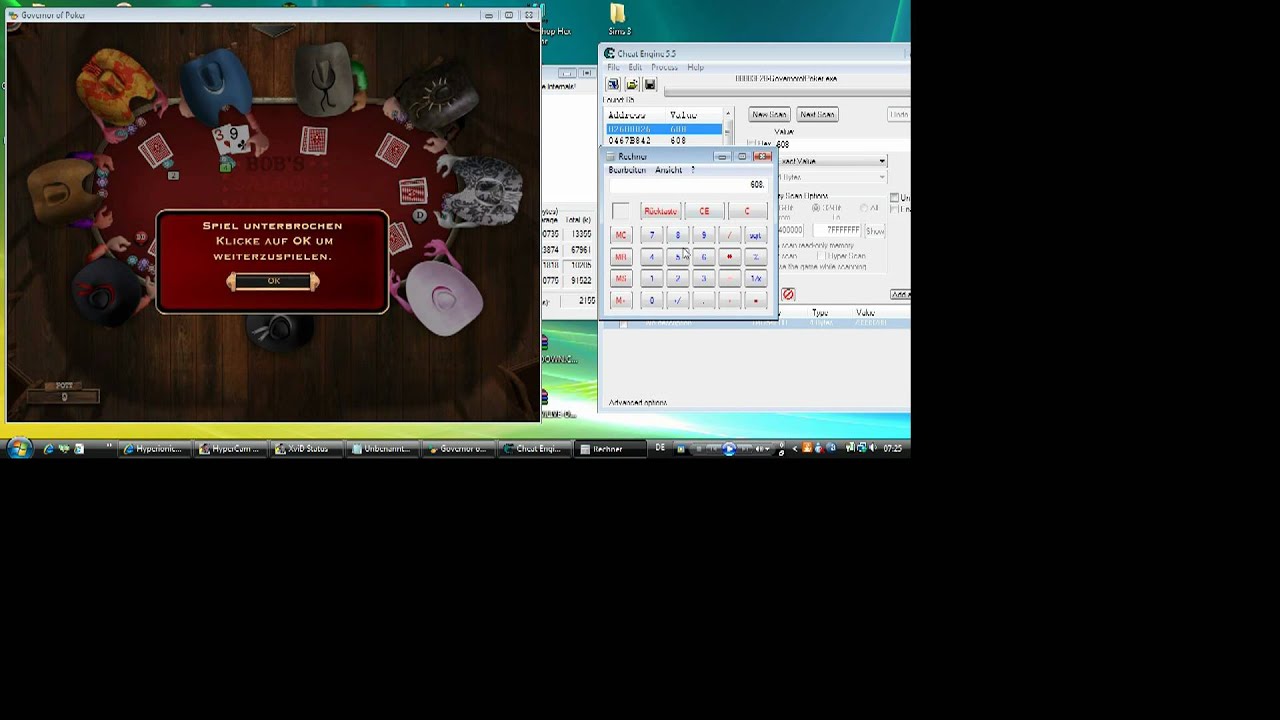Click the calculator Rücktaste button
This screenshot has height=720, width=1280.
tap(660, 211)
